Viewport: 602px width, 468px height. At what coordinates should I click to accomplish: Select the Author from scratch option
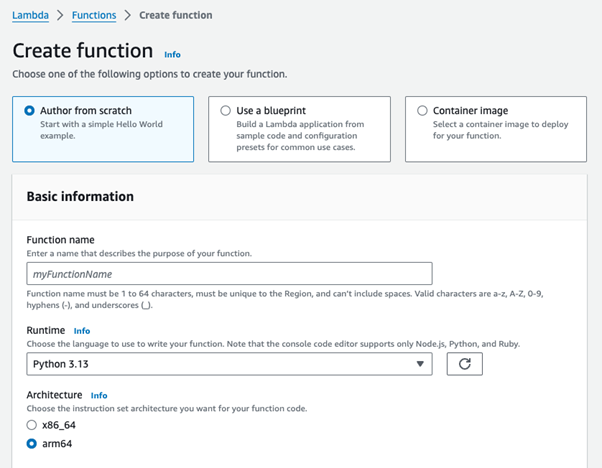click(x=103, y=129)
